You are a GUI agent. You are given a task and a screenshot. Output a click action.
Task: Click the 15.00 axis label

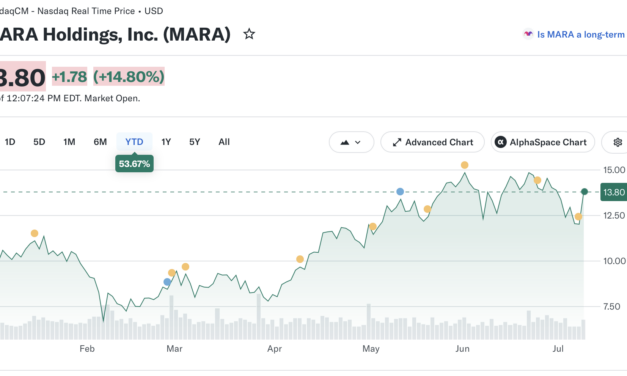(614, 170)
